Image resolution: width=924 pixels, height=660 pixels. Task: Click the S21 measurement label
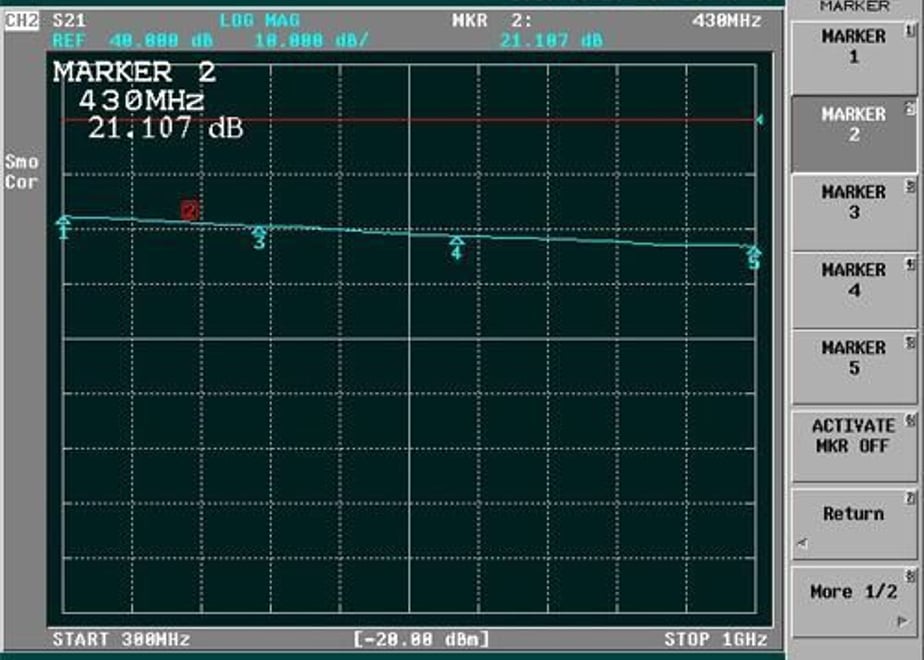[69, 21]
